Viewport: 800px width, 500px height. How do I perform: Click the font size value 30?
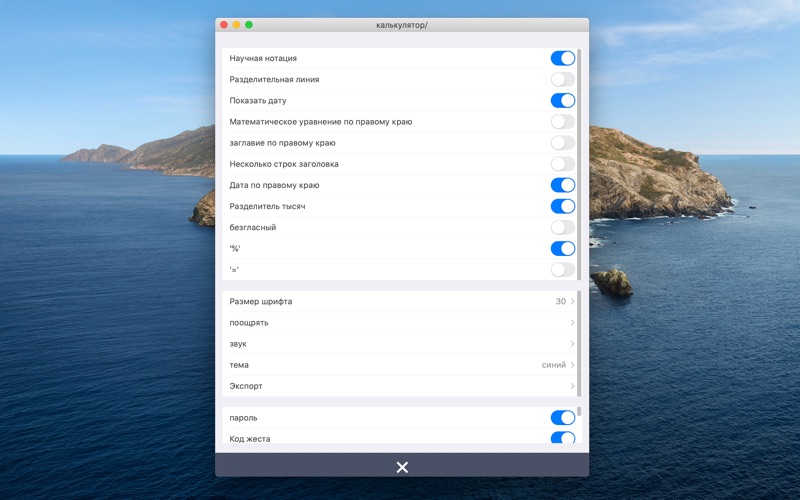click(561, 302)
